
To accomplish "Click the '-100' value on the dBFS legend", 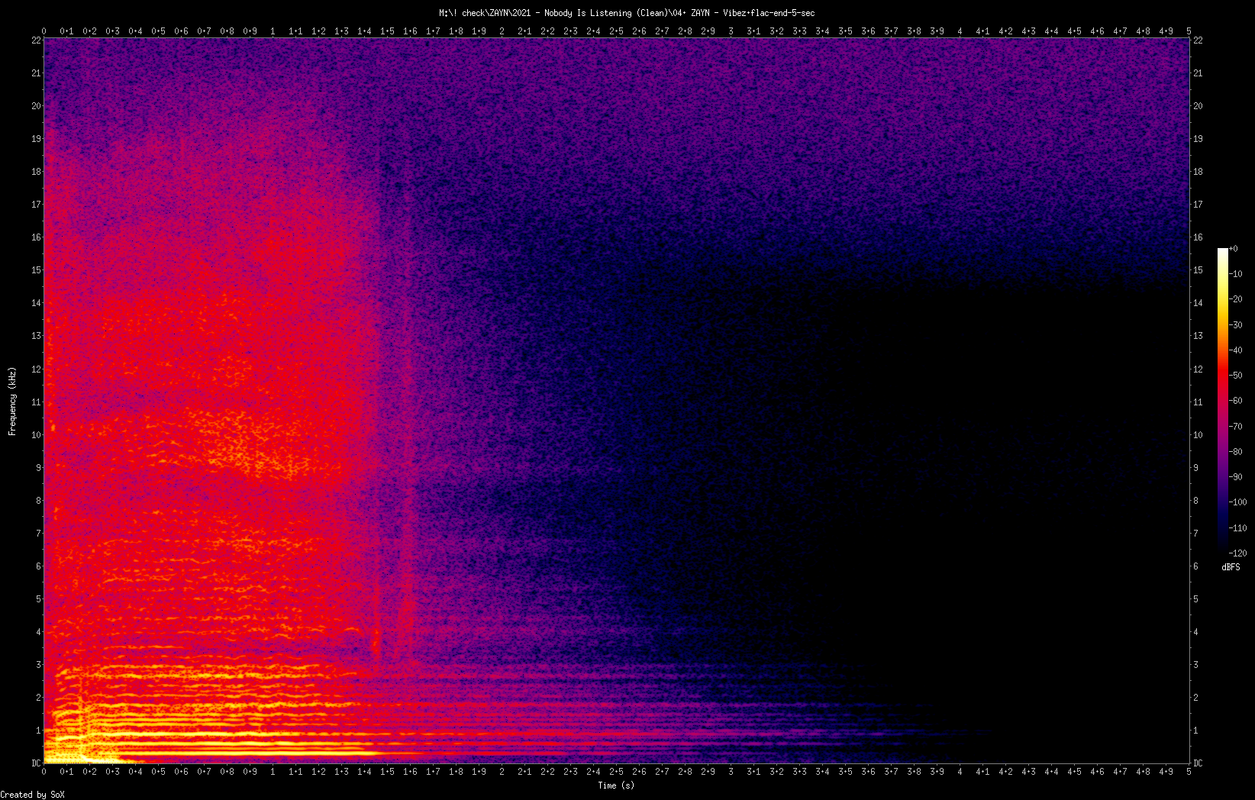I will click(1238, 502).
